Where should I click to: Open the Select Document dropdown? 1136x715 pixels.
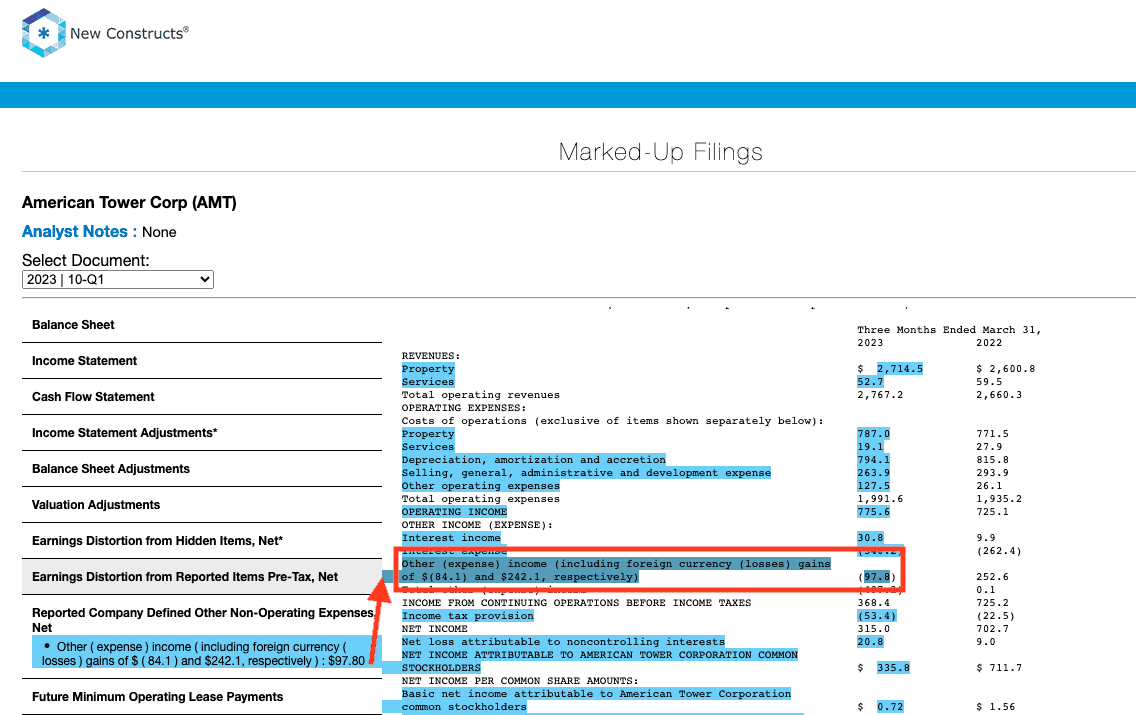click(x=118, y=280)
